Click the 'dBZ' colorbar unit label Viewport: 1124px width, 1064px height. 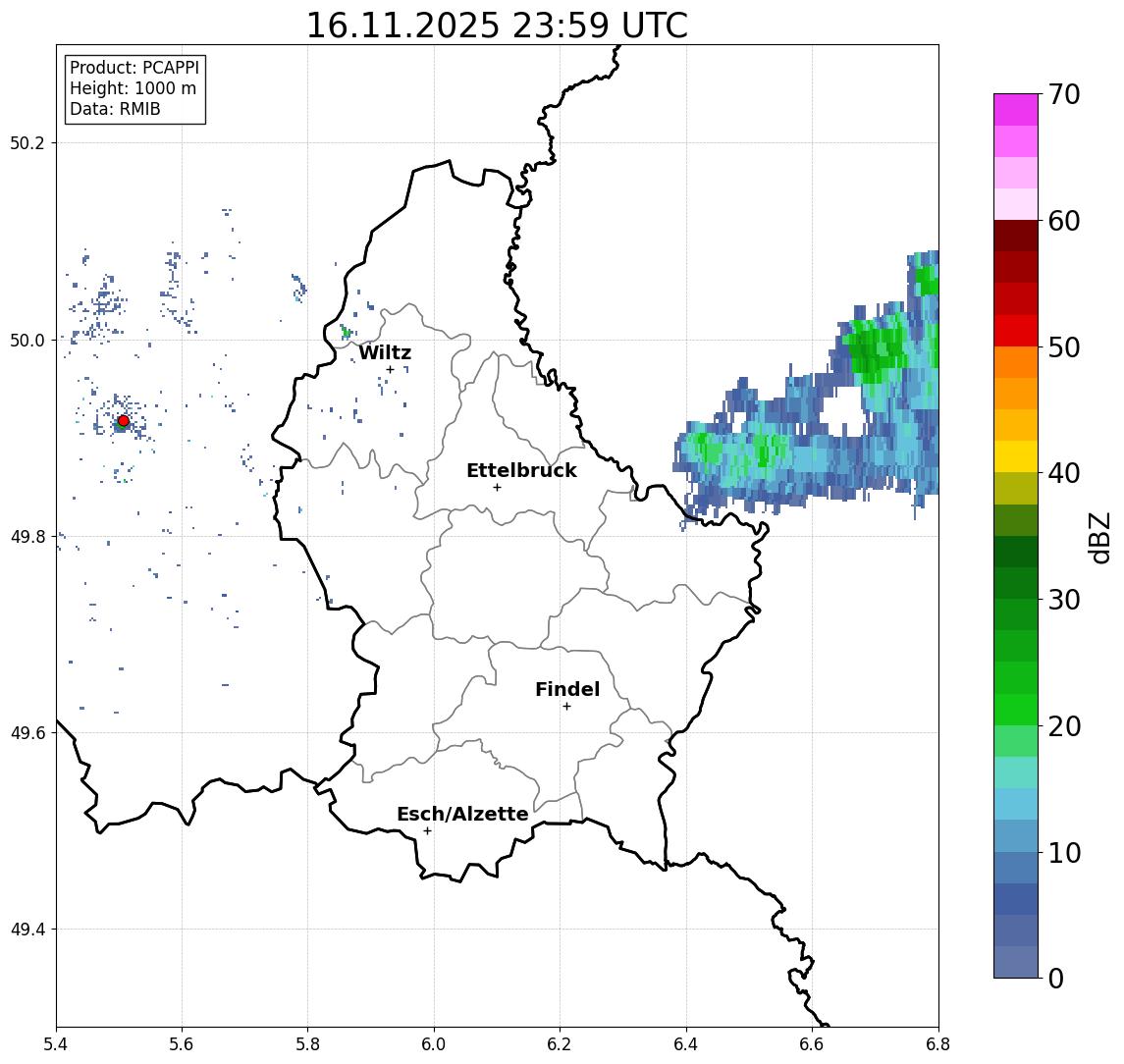[x=1099, y=537]
